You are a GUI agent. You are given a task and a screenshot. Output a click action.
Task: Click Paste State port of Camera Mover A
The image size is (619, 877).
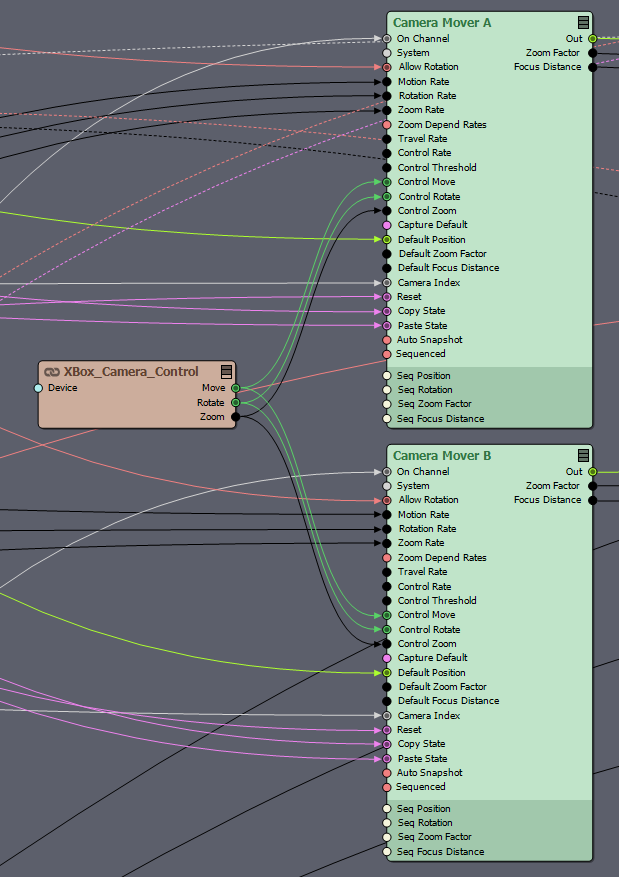tap(386, 326)
